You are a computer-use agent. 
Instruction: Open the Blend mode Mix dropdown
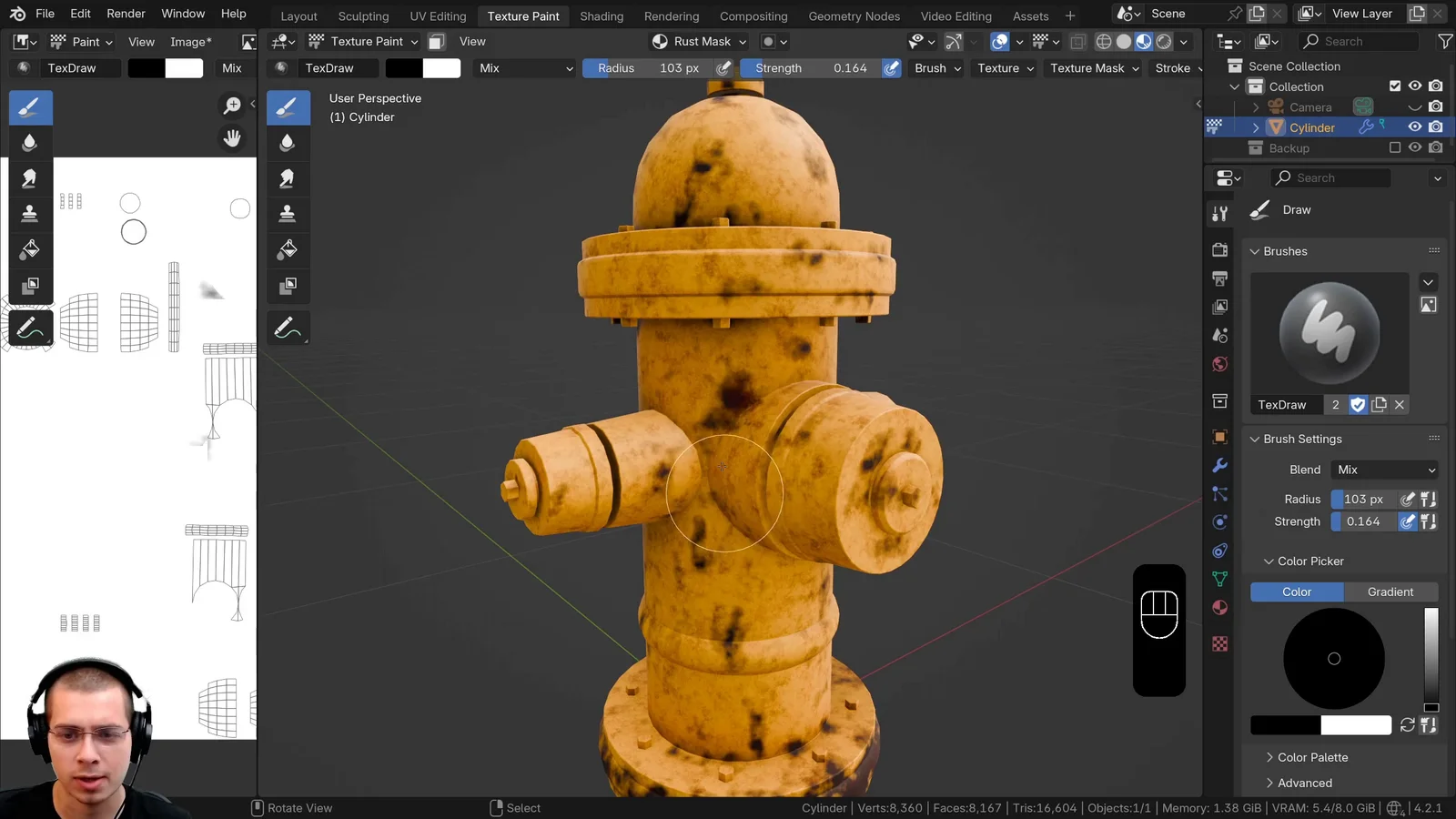click(1384, 470)
